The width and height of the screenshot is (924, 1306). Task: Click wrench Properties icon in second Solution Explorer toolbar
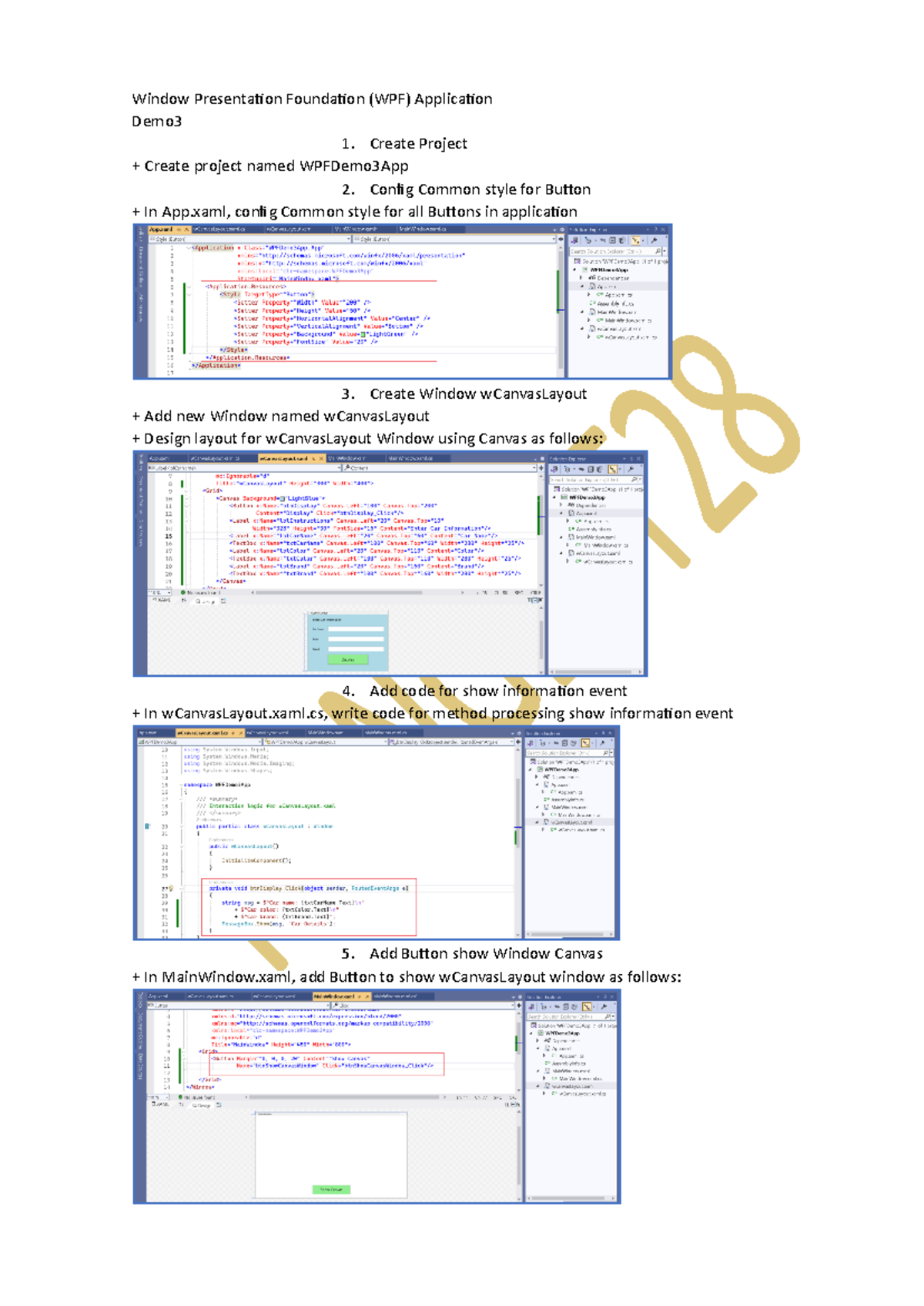coord(630,469)
